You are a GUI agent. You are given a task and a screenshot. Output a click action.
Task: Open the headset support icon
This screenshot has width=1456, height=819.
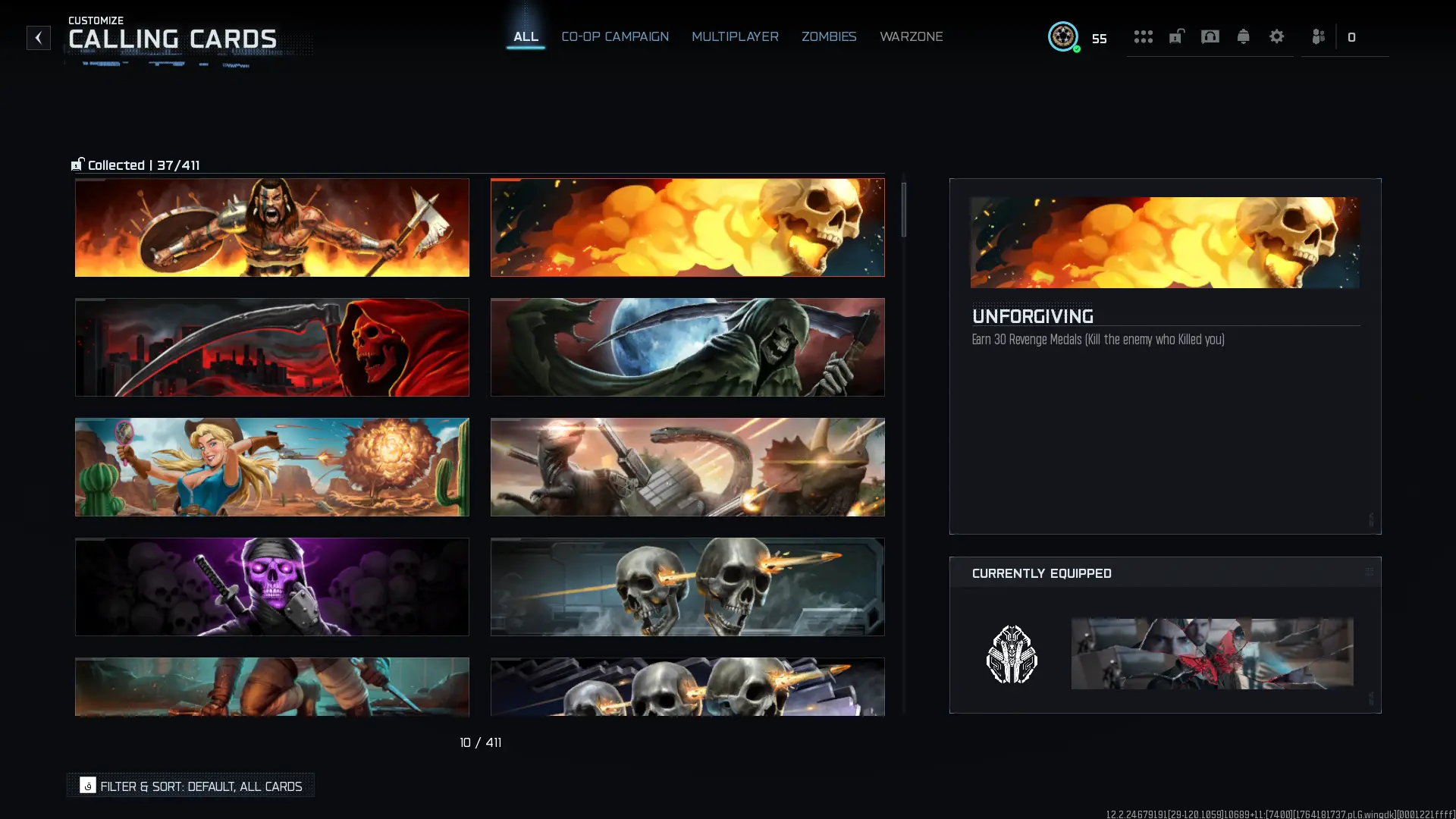(x=1210, y=36)
